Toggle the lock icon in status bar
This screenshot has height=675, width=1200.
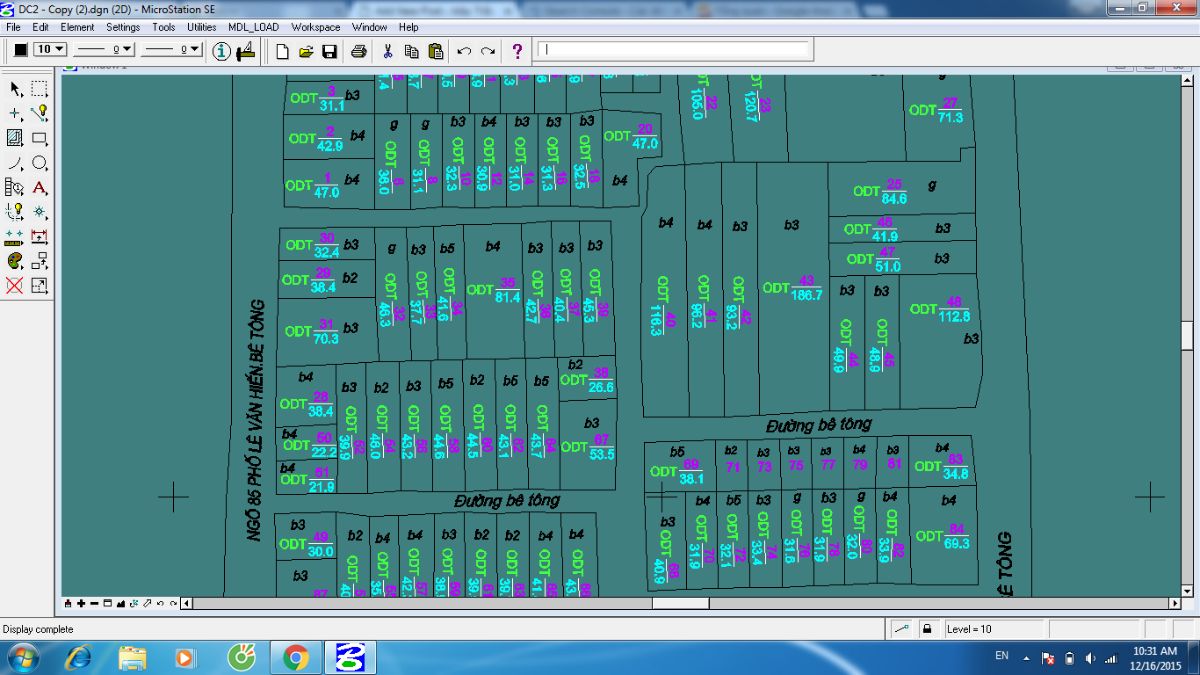click(x=927, y=629)
